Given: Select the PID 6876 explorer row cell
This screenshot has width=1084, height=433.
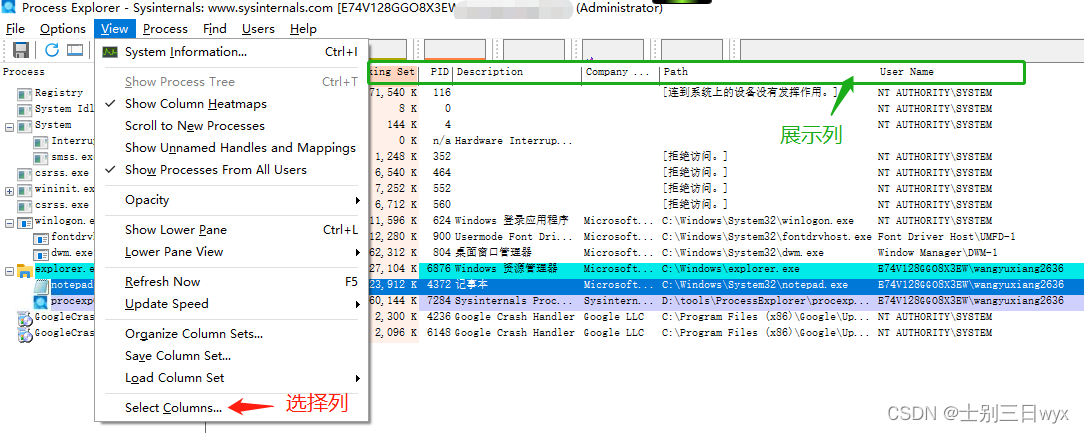Looking at the screenshot, I should (x=439, y=269).
